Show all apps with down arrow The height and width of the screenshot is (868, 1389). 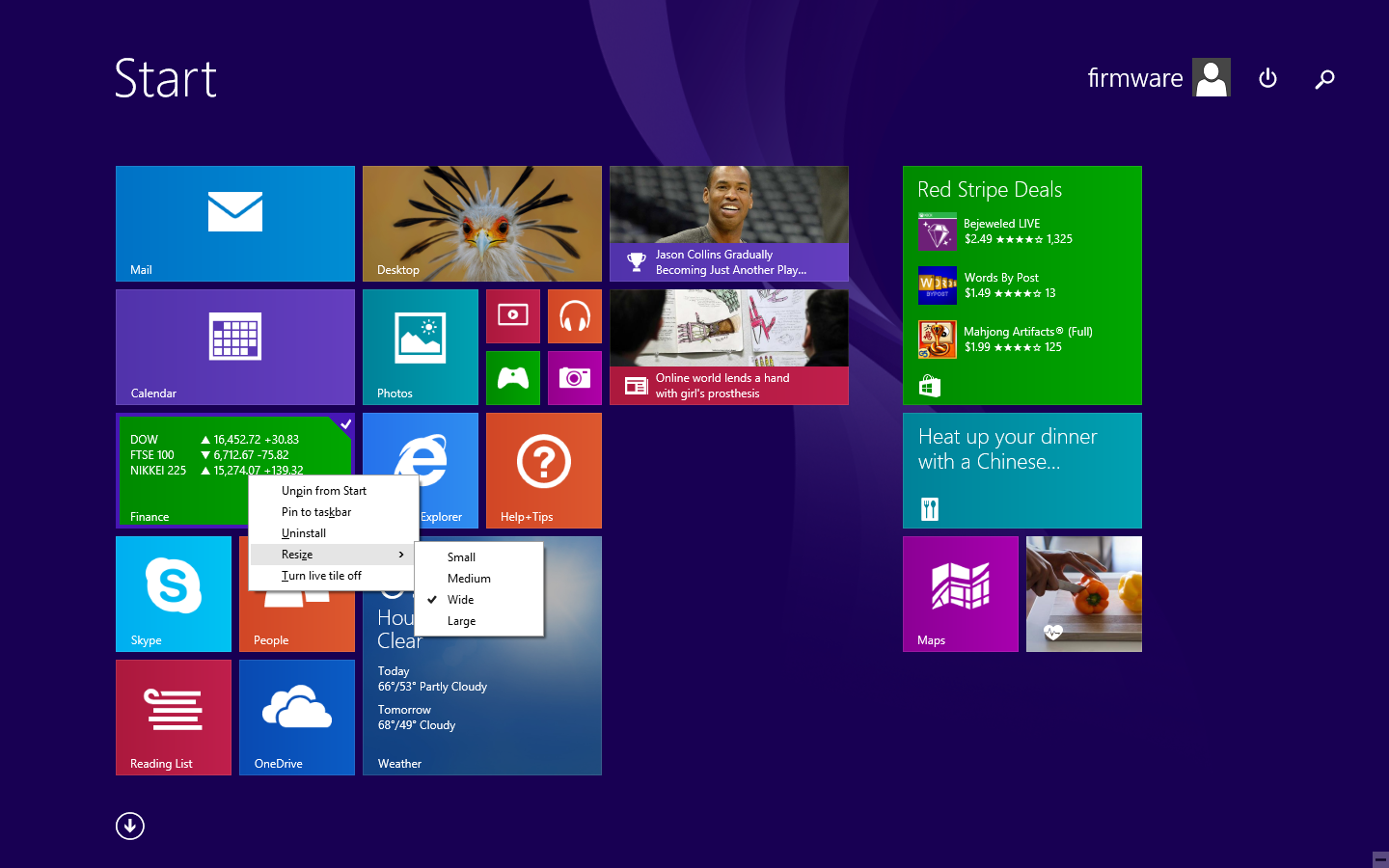click(130, 827)
